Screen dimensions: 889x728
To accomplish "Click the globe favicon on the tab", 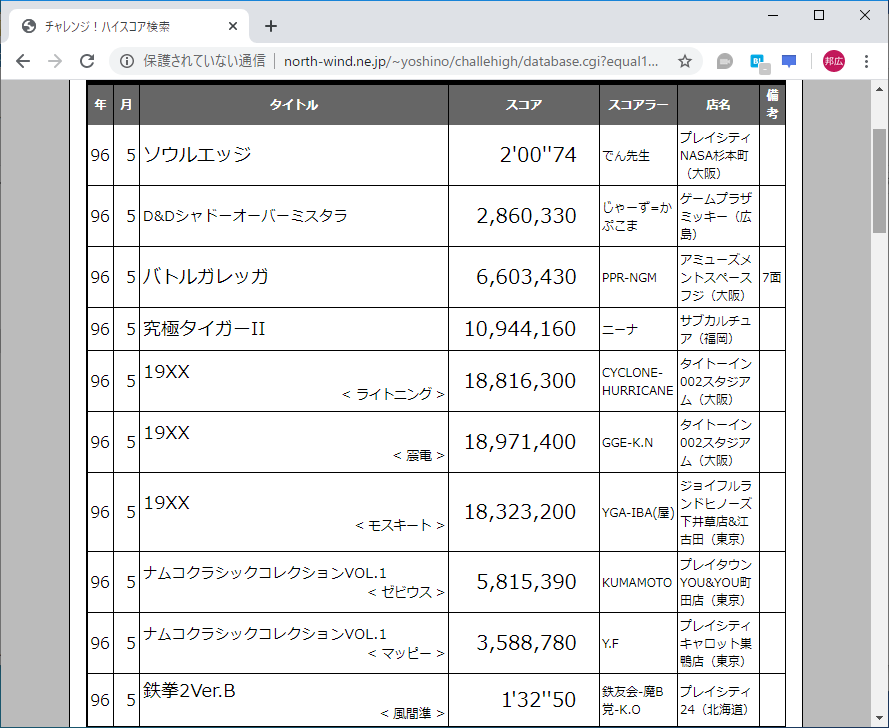I will click(29, 26).
